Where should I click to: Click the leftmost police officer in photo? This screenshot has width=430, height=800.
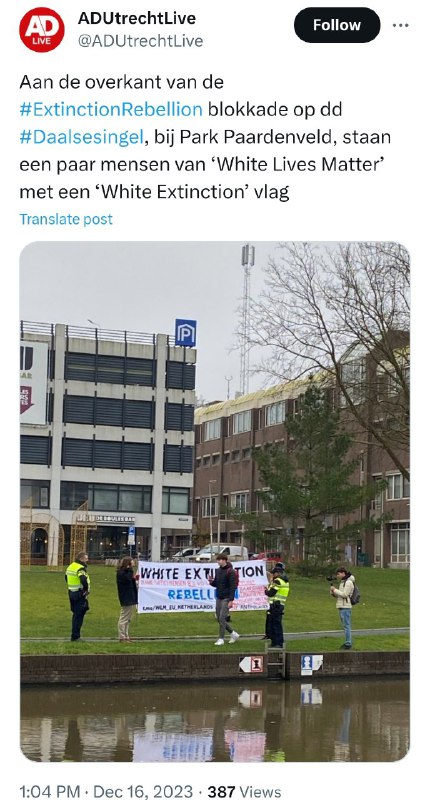point(78,596)
